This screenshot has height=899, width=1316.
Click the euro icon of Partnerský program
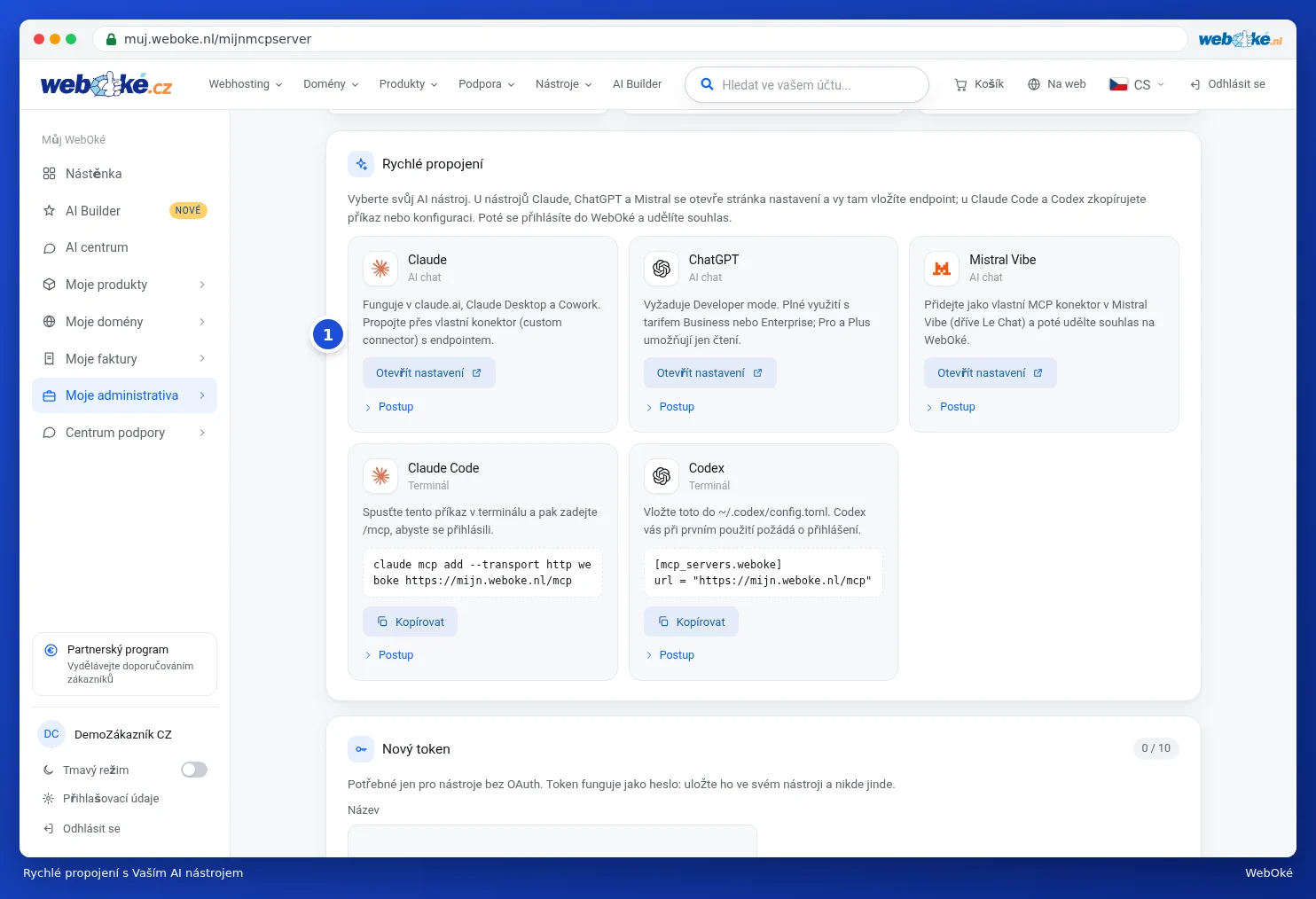point(51,650)
